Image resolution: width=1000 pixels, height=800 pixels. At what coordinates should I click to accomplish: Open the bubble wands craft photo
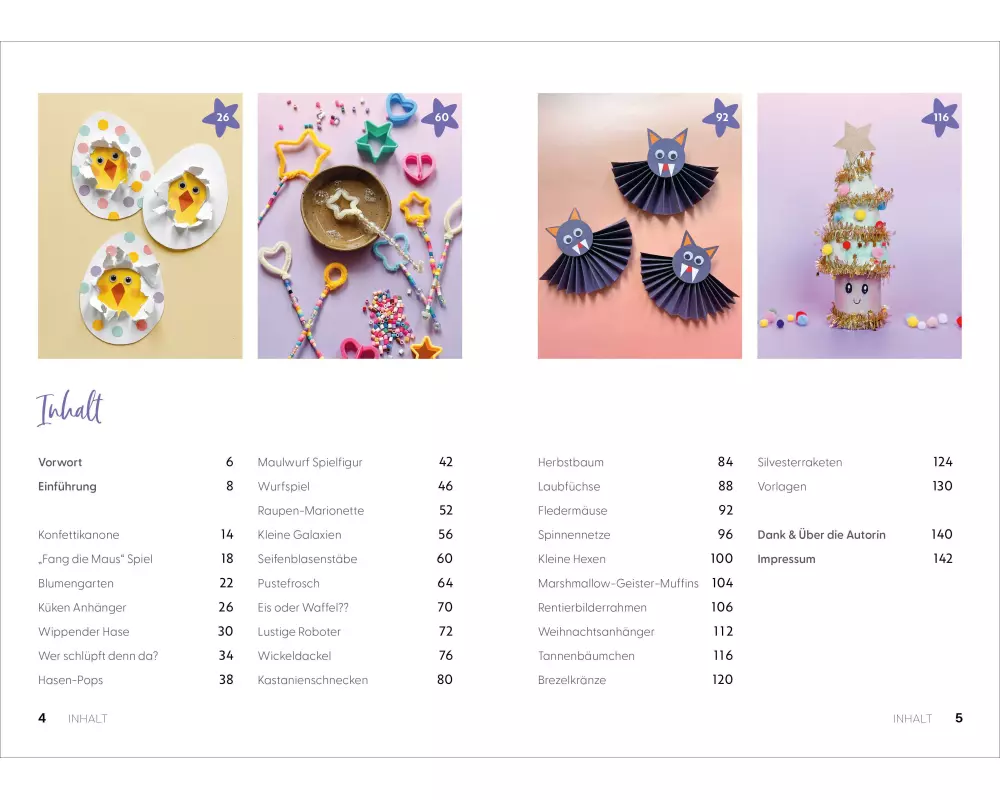(x=360, y=226)
